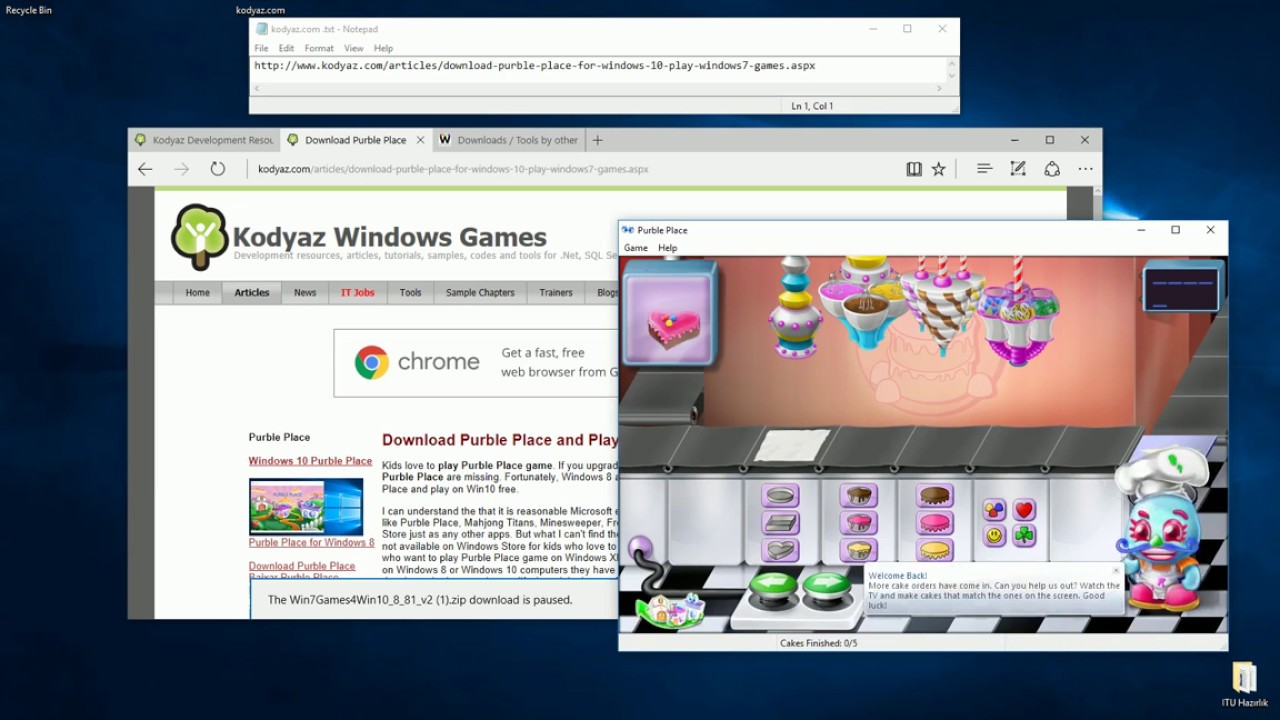This screenshot has width=1280, height=720.
Task: Click the Purble Place Windows 8 thumbnail
Action: [306, 507]
